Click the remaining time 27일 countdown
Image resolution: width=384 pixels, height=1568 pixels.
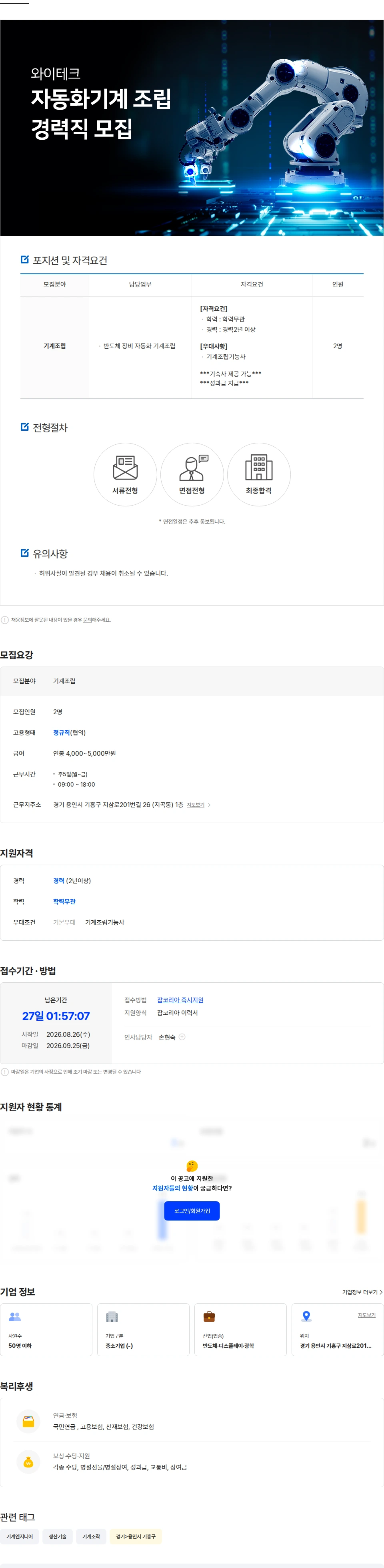56,1016
